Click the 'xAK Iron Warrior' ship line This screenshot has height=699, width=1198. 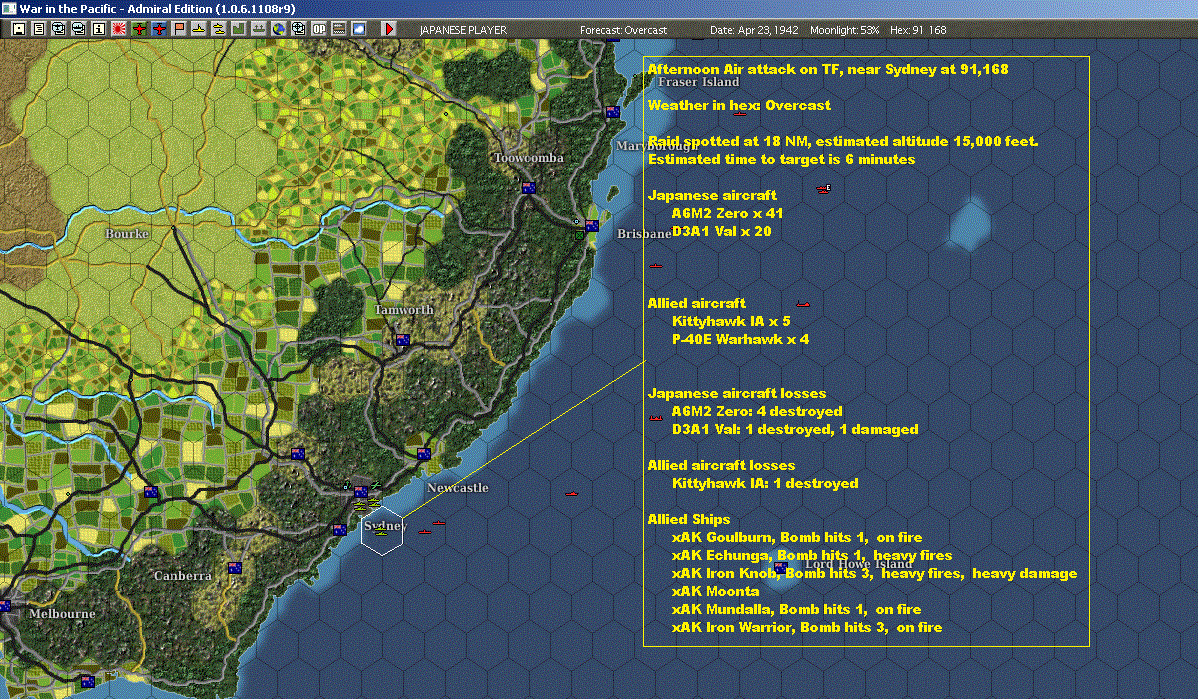coord(807,627)
